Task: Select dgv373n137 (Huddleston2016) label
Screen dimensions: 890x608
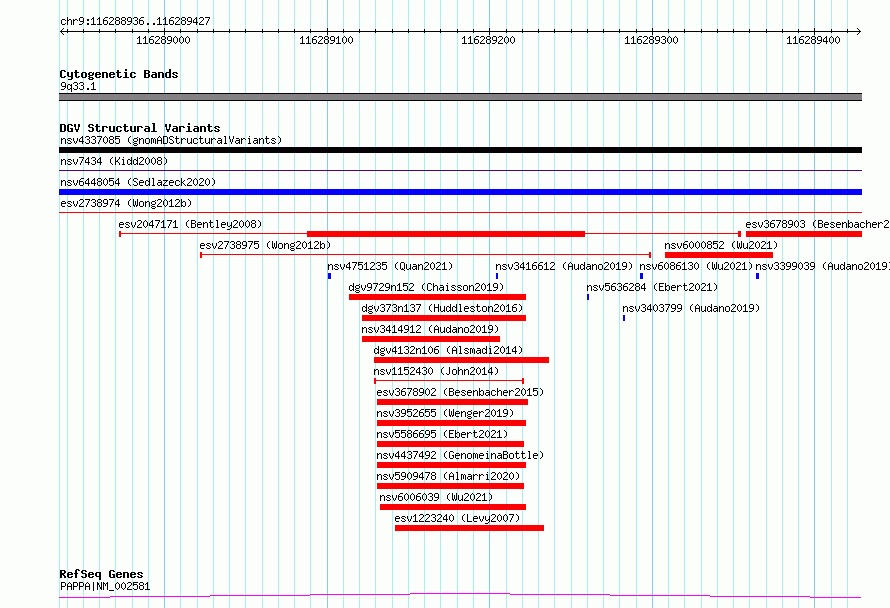Action: point(442,308)
